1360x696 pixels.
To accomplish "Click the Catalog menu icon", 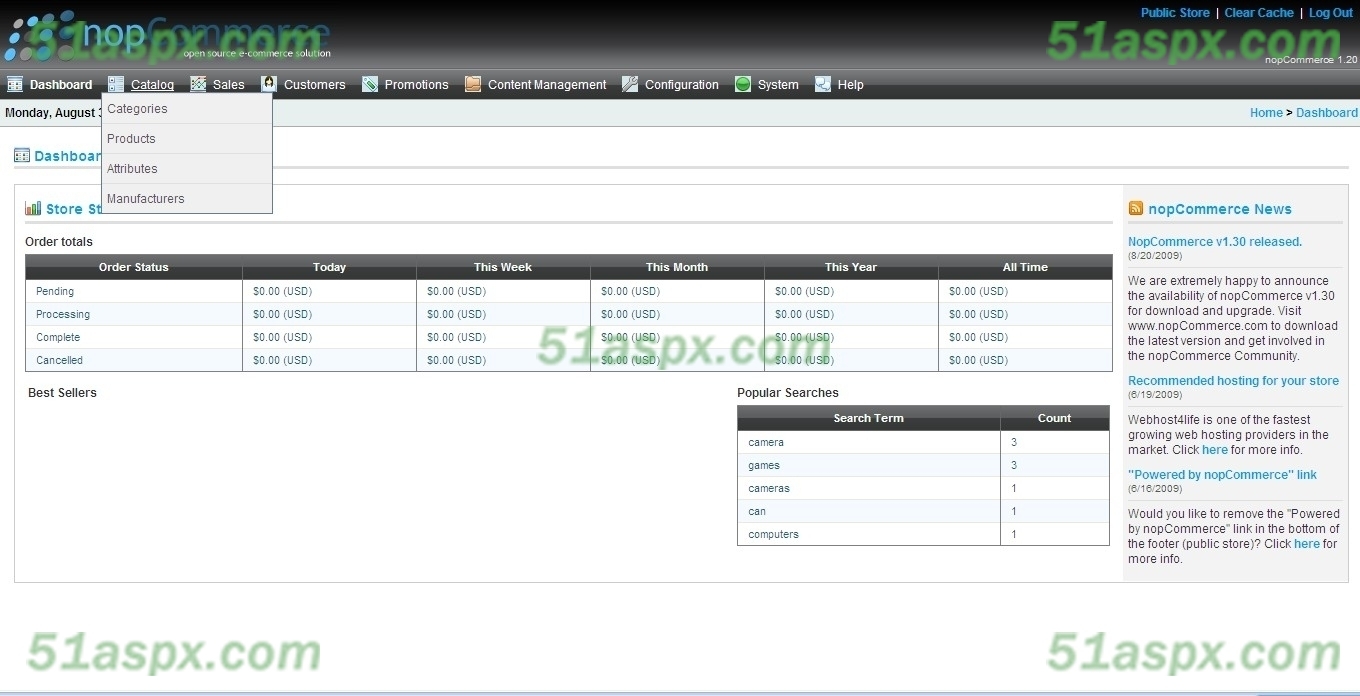I will pos(116,85).
